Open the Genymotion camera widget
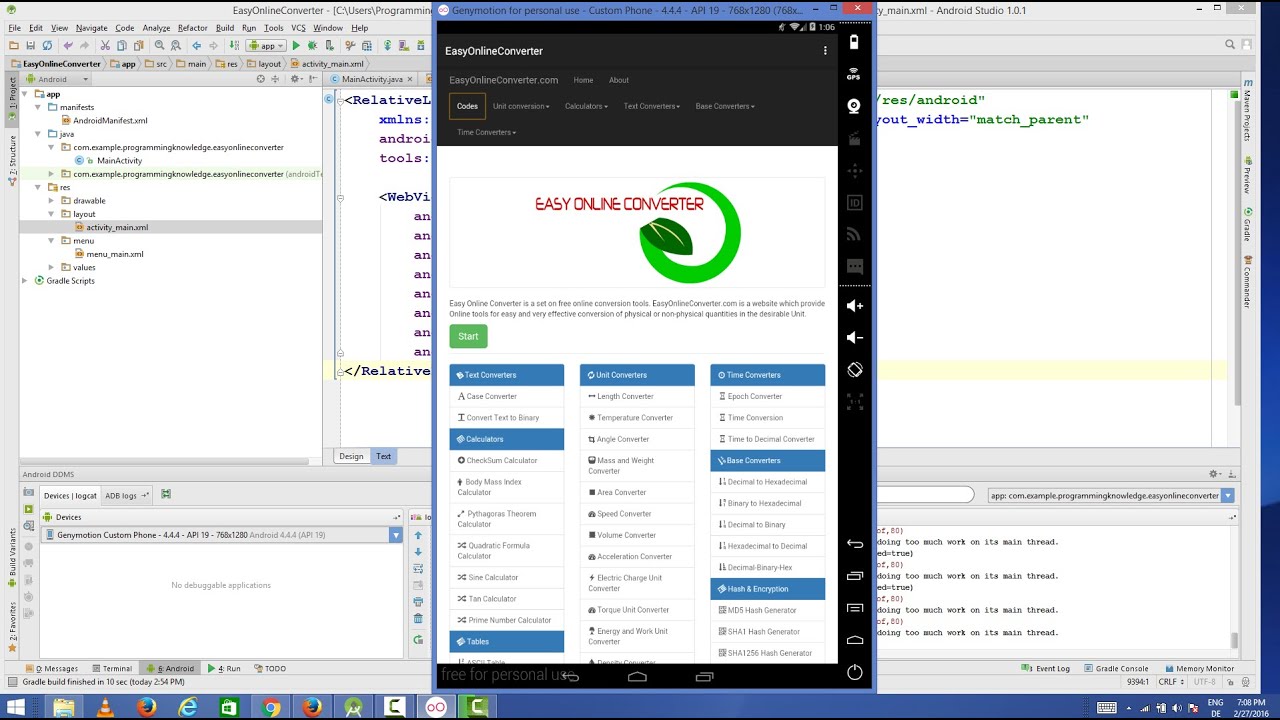Screen dimensions: 1280x720 [854, 106]
